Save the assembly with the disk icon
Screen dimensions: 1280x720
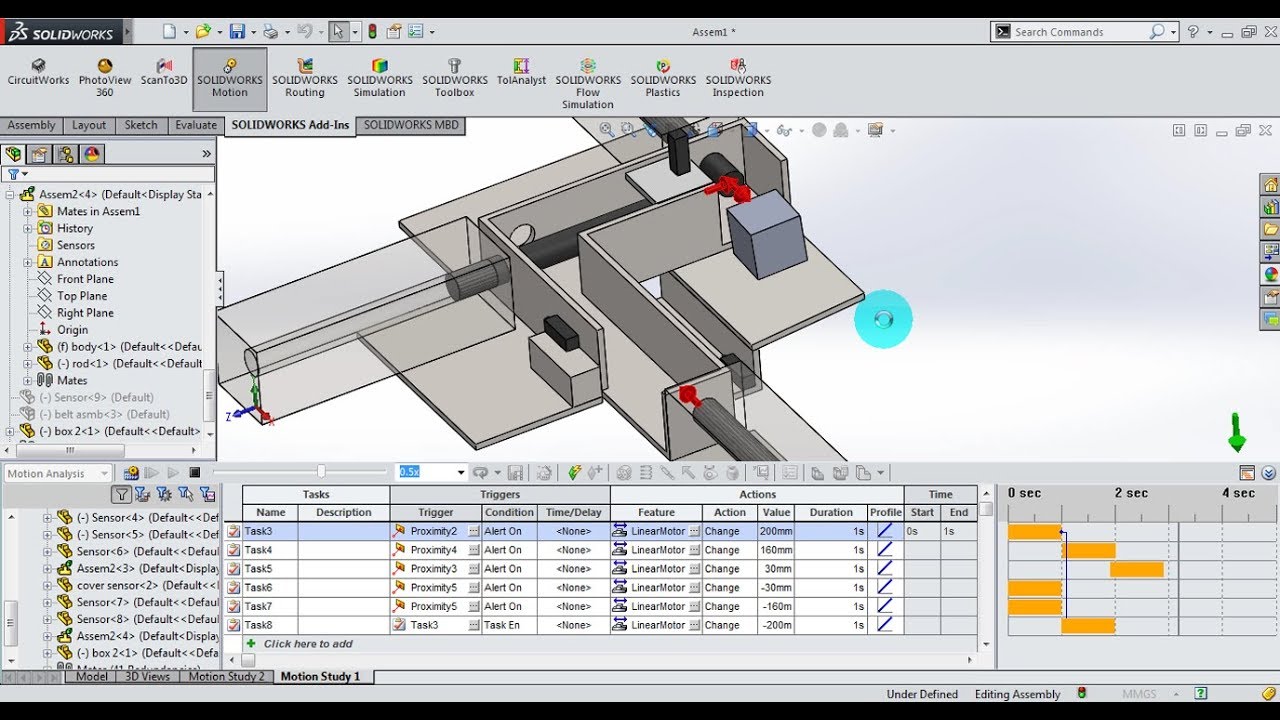pyautogui.click(x=237, y=32)
